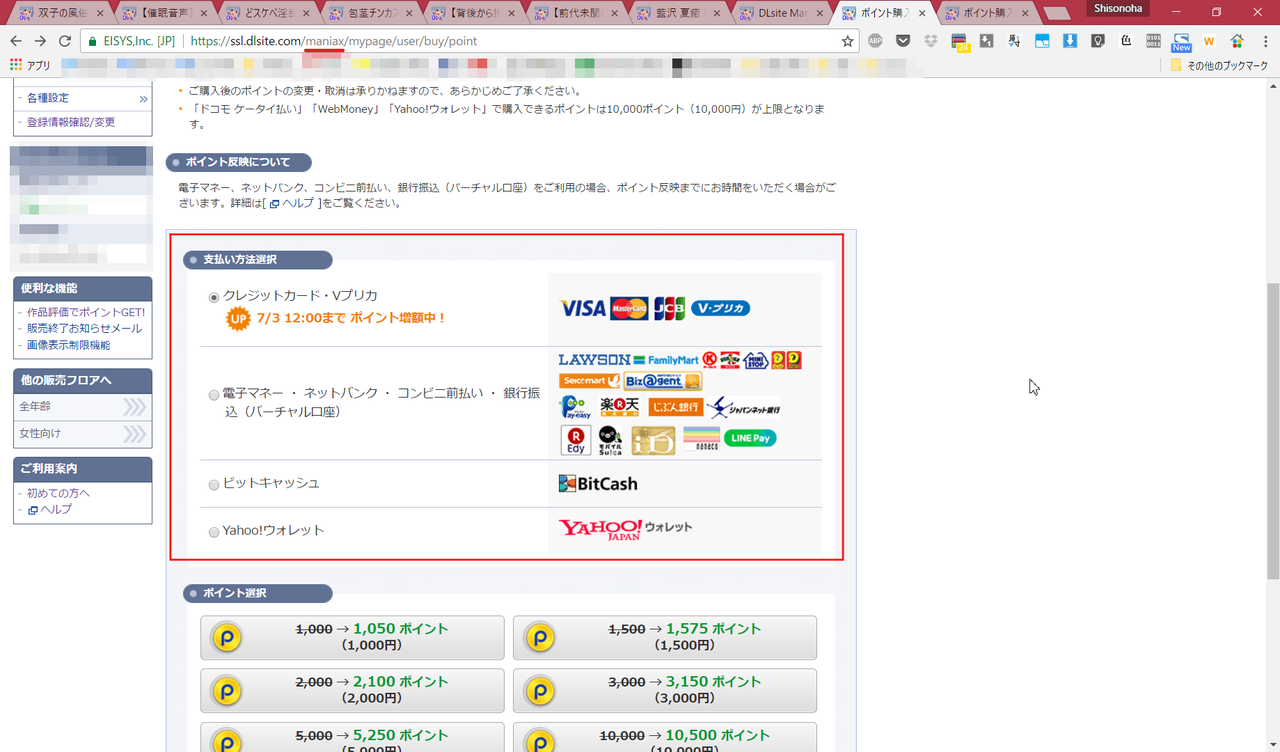Image resolution: width=1280 pixels, height=752 pixels.
Task: Select 電子マネー・ネットバンク radio button
Action: tap(214, 396)
